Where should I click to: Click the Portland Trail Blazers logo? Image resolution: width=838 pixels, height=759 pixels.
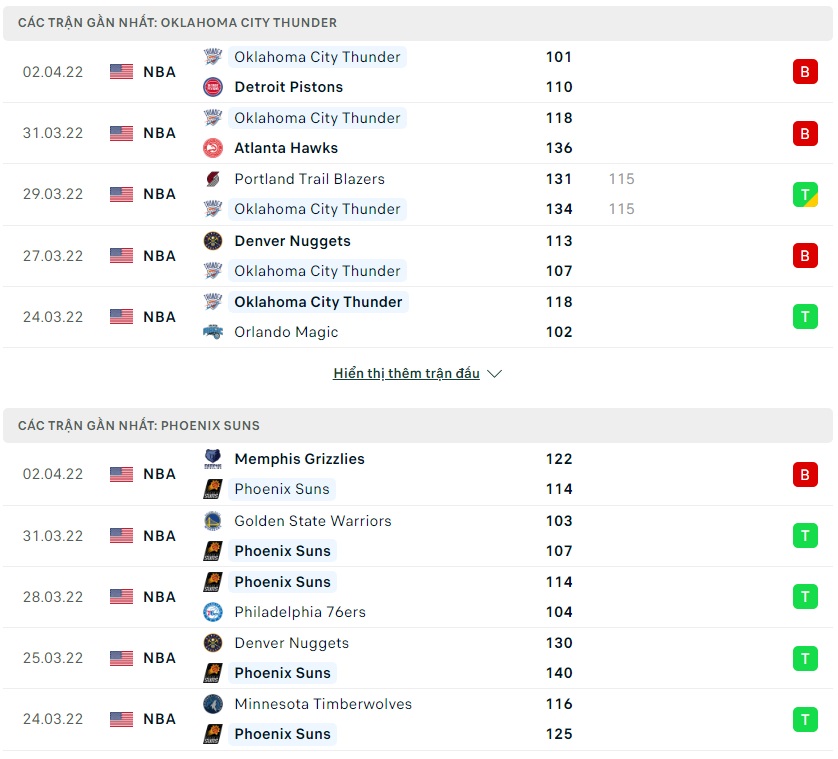pos(212,179)
